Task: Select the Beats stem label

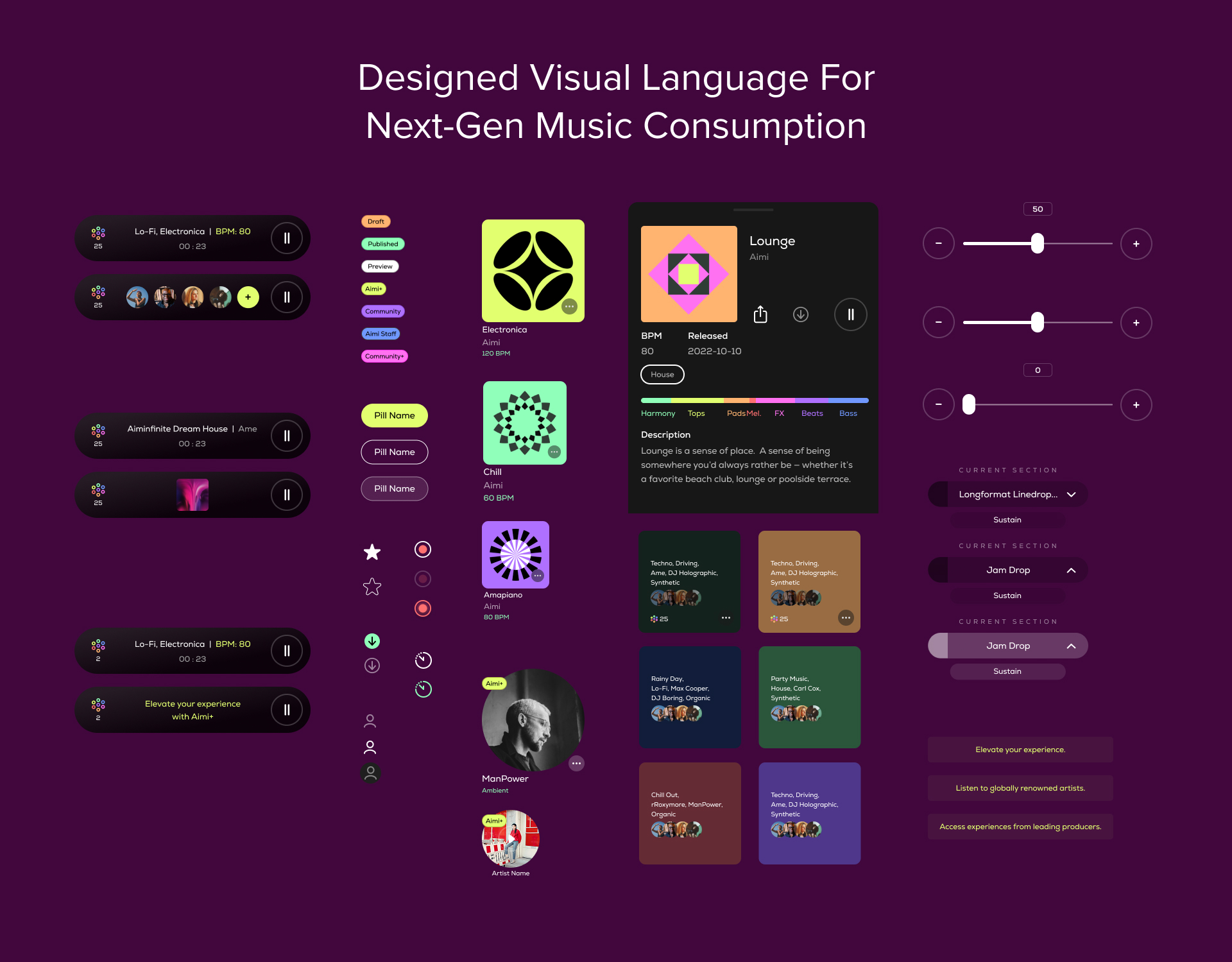Action: click(x=812, y=413)
